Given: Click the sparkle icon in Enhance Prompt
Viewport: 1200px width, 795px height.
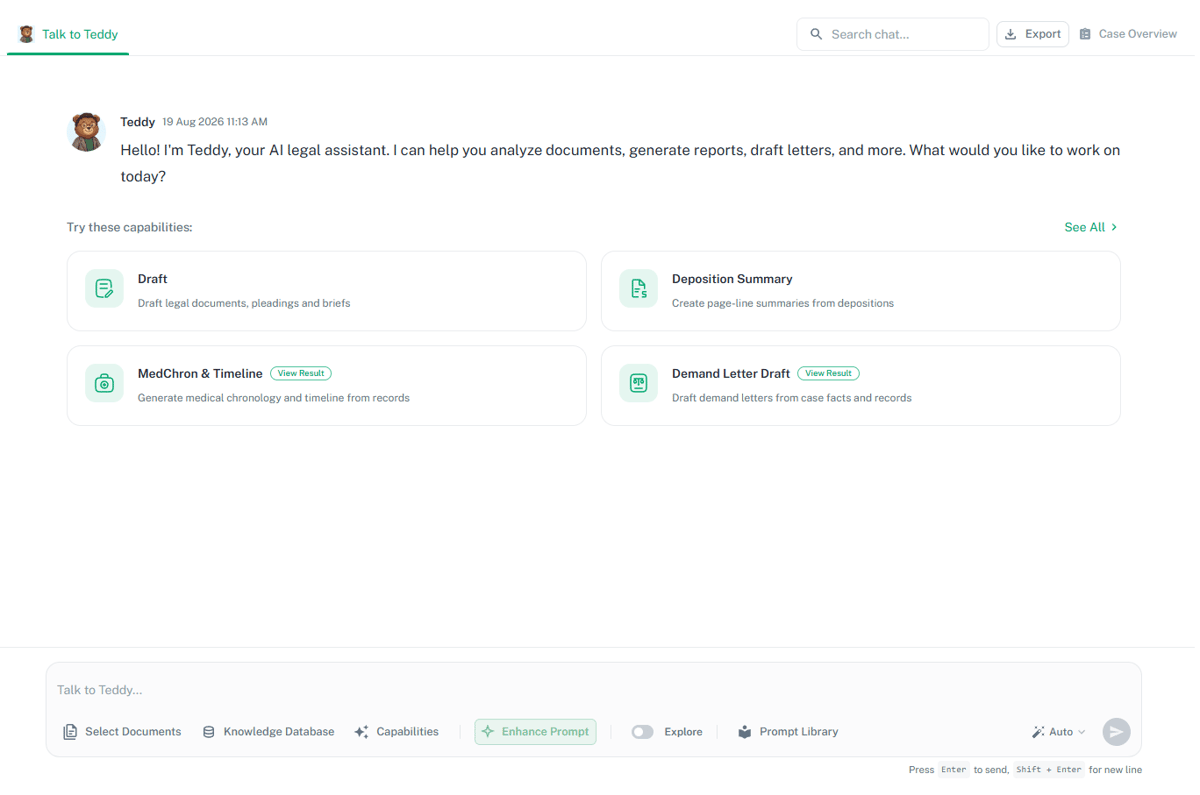Looking at the screenshot, I should click(488, 732).
